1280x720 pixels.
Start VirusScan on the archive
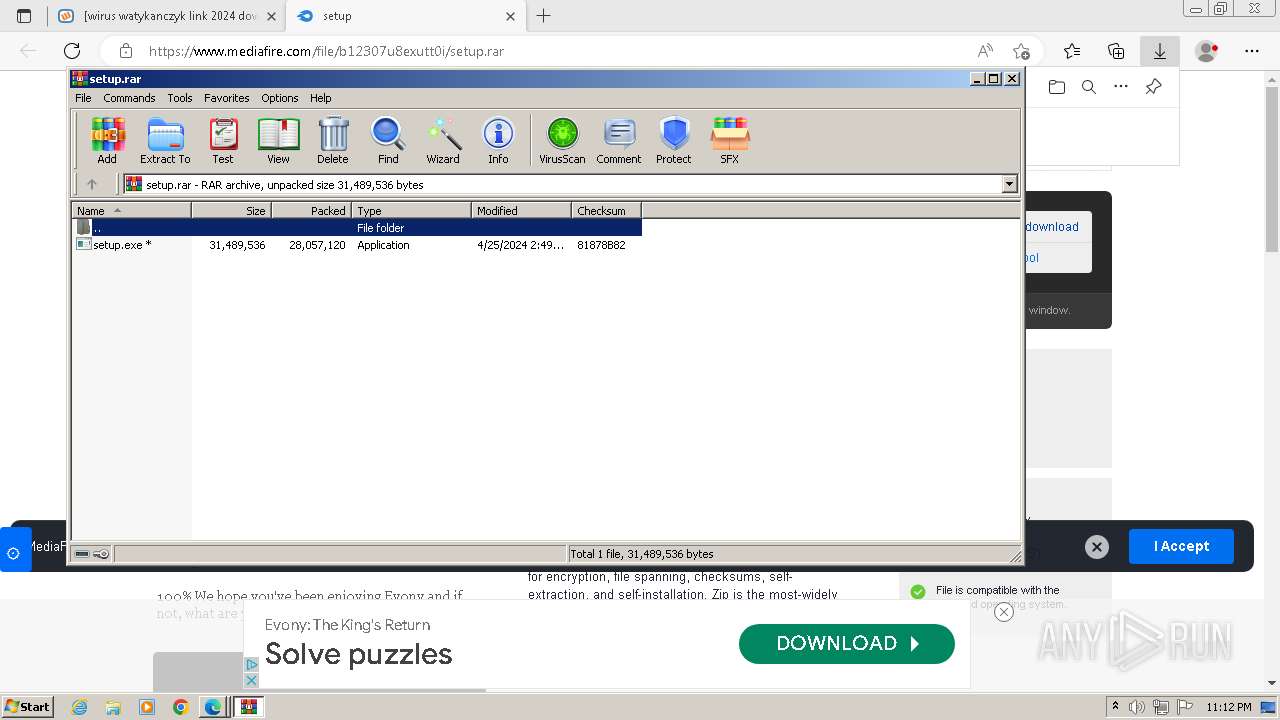(562, 140)
